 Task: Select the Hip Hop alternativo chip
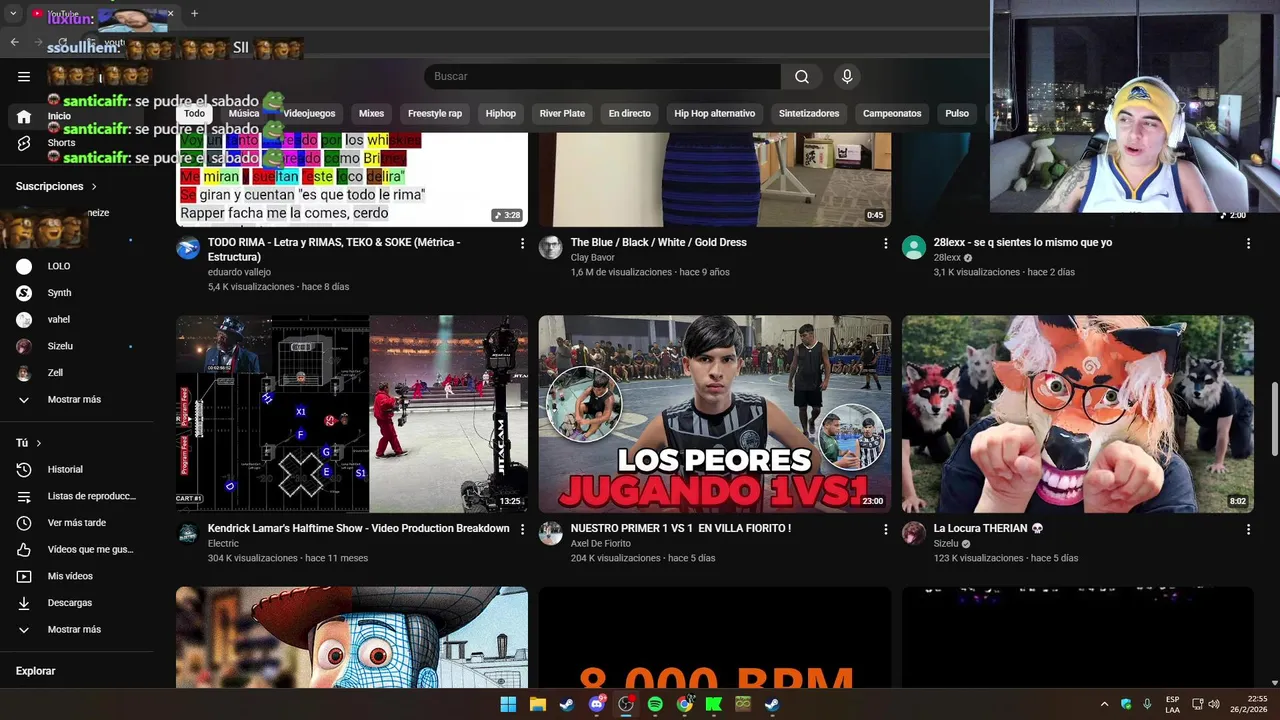715,113
